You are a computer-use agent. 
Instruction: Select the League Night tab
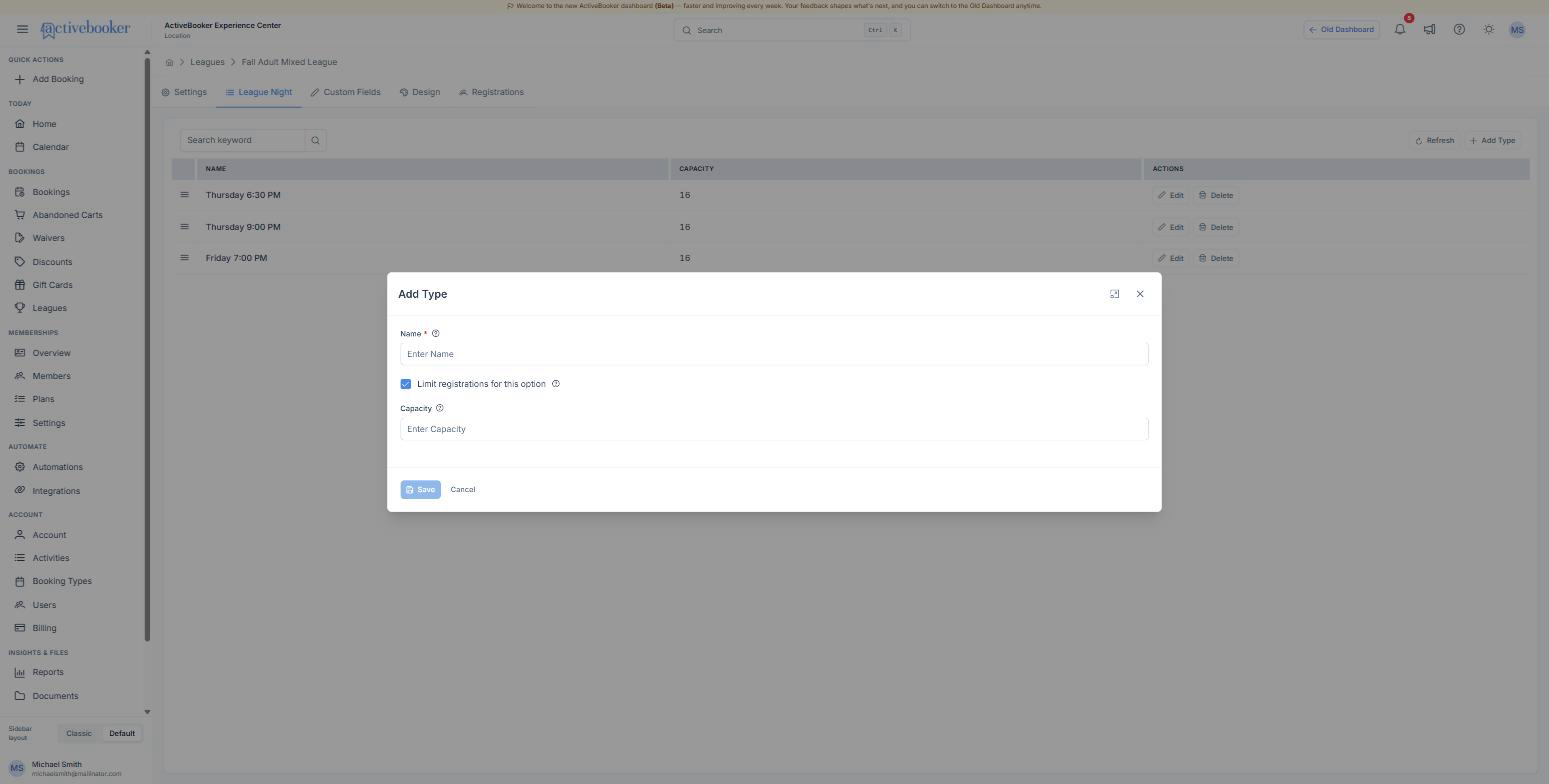pyautogui.click(x=259, y=92)
